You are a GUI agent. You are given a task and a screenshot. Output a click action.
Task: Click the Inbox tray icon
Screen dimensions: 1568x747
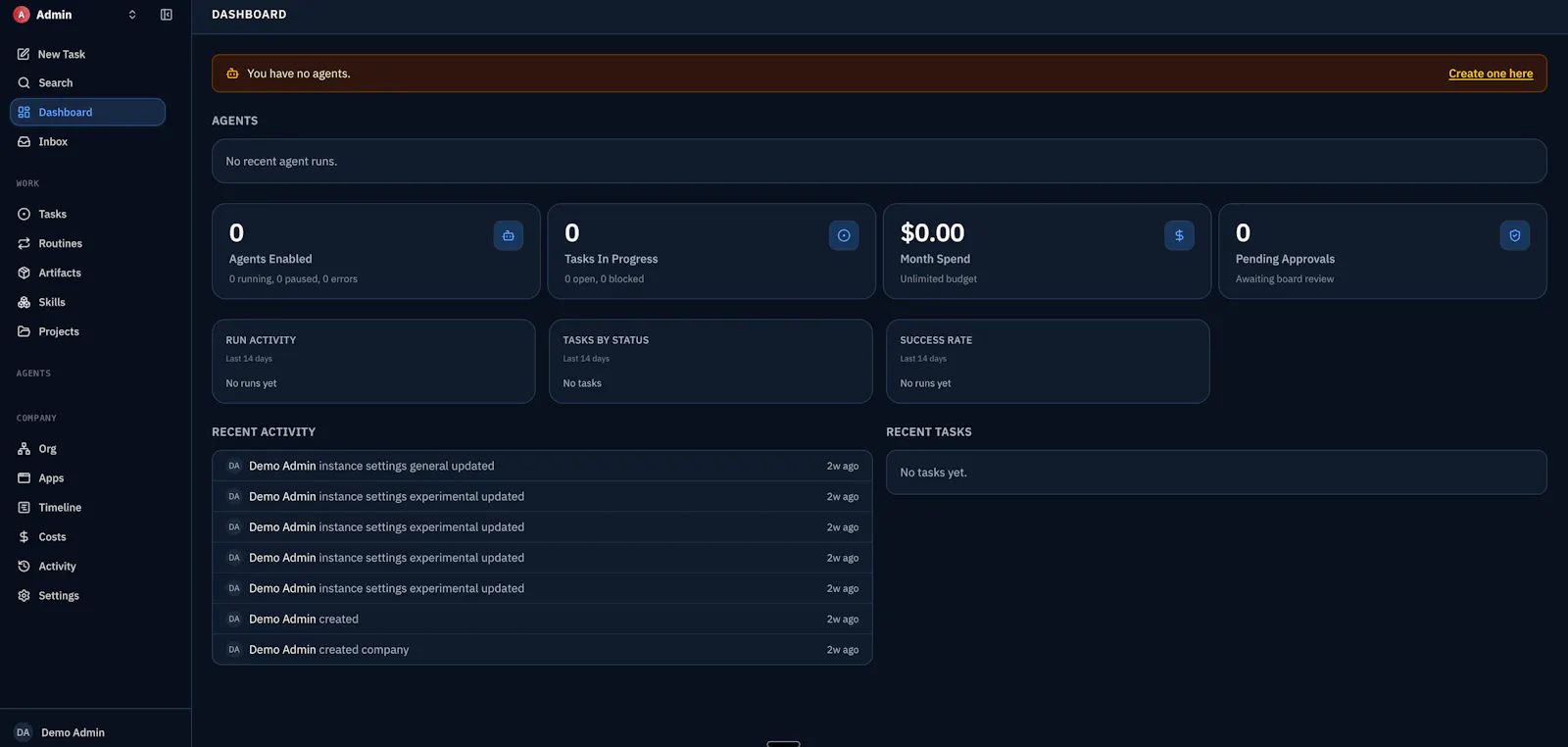coord(24,142)
